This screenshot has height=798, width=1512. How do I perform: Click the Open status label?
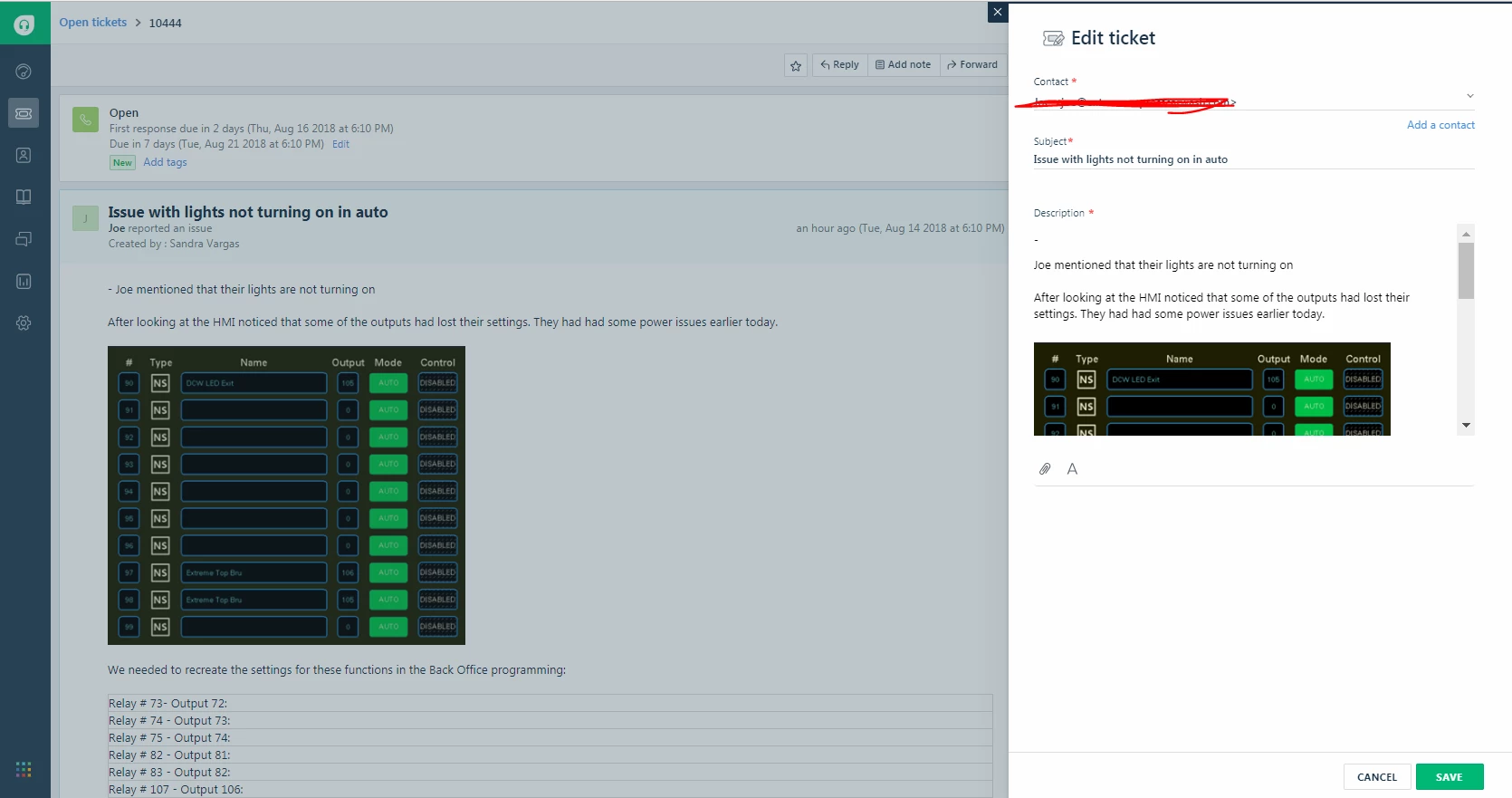(x=124, y=113)
